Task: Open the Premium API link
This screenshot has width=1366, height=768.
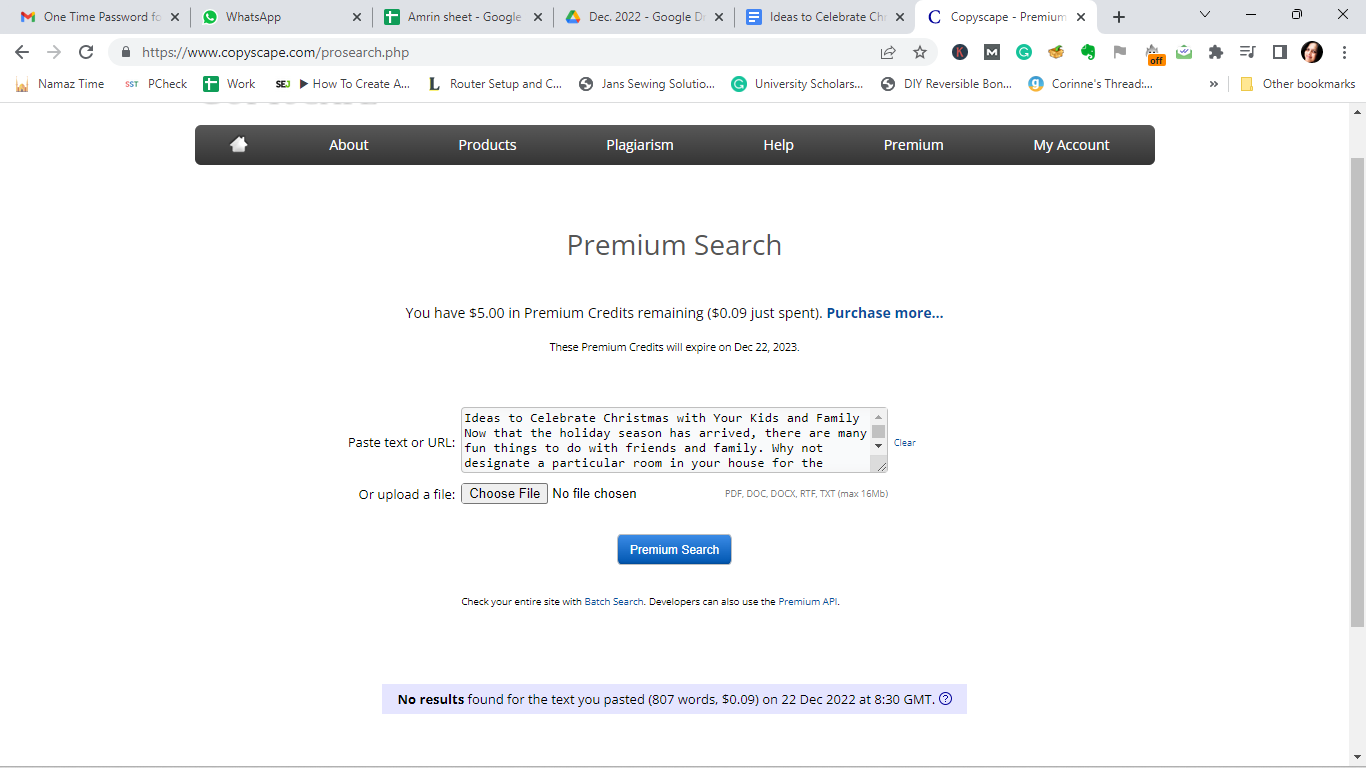Action: pos(808,602)
